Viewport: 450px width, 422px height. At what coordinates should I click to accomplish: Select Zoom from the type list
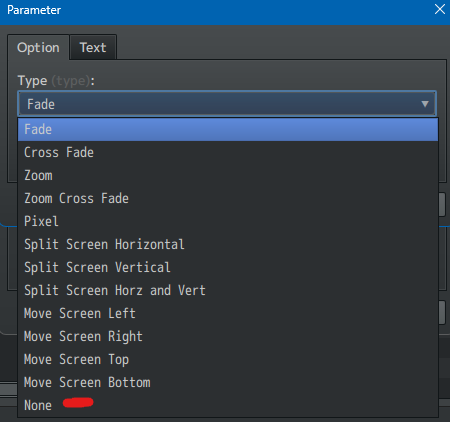click(x=228, y=175)
